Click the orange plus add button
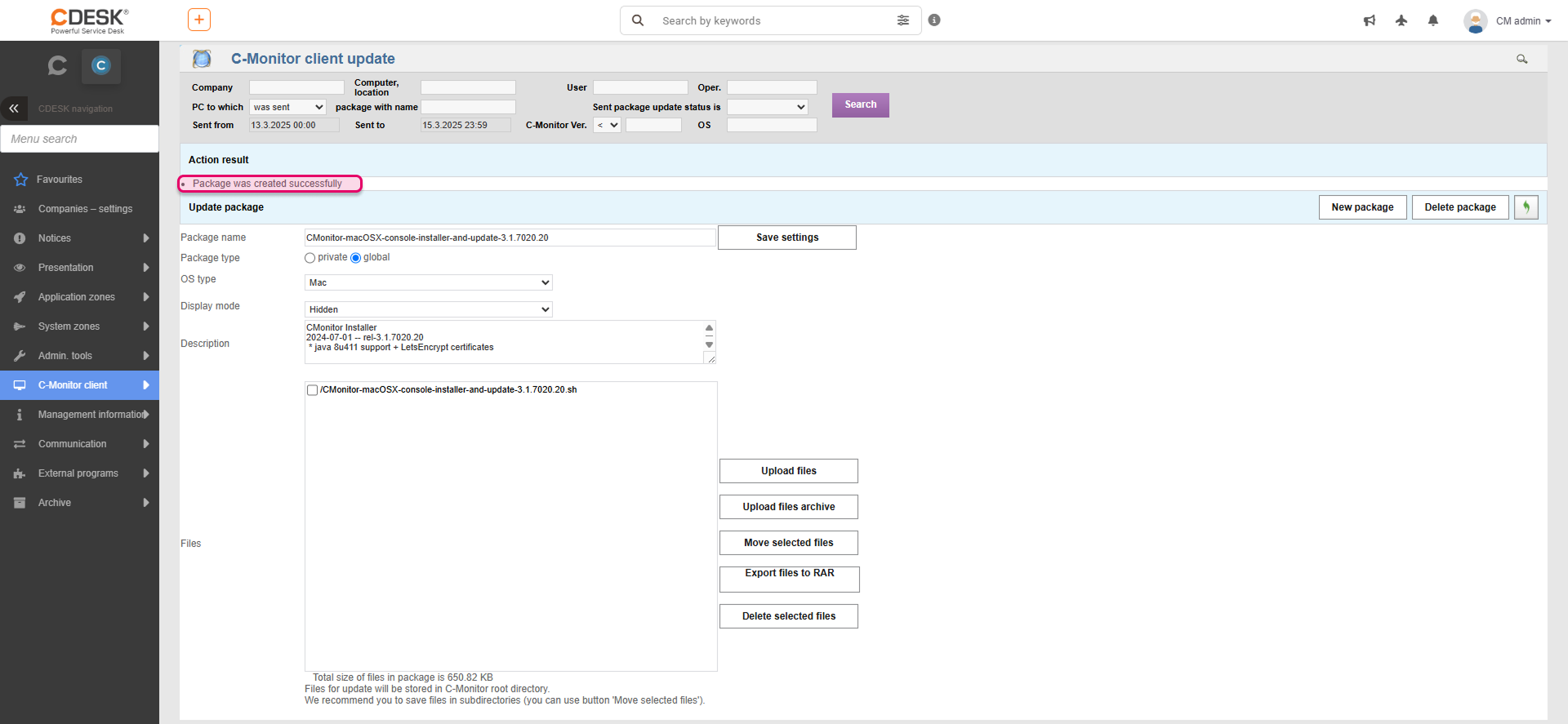Viewport: 1568px width, 724px height. pyautogui.click(x=199, y=20)
